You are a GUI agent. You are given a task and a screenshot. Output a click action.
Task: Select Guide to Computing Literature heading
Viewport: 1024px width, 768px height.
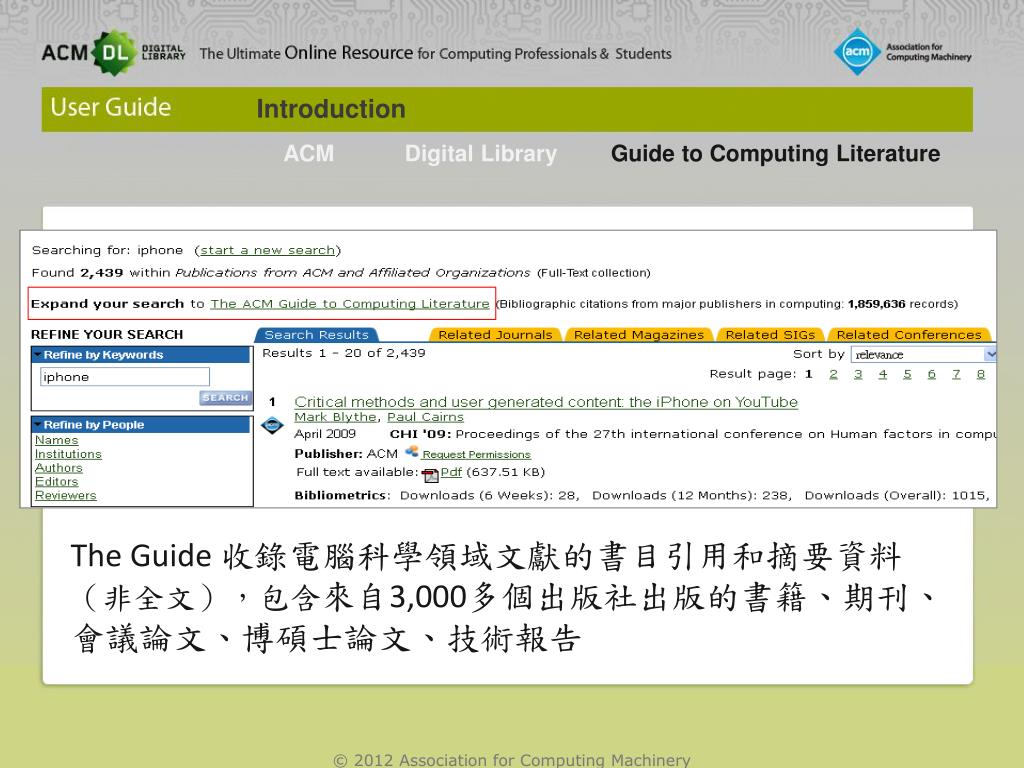tap(775, 153)
